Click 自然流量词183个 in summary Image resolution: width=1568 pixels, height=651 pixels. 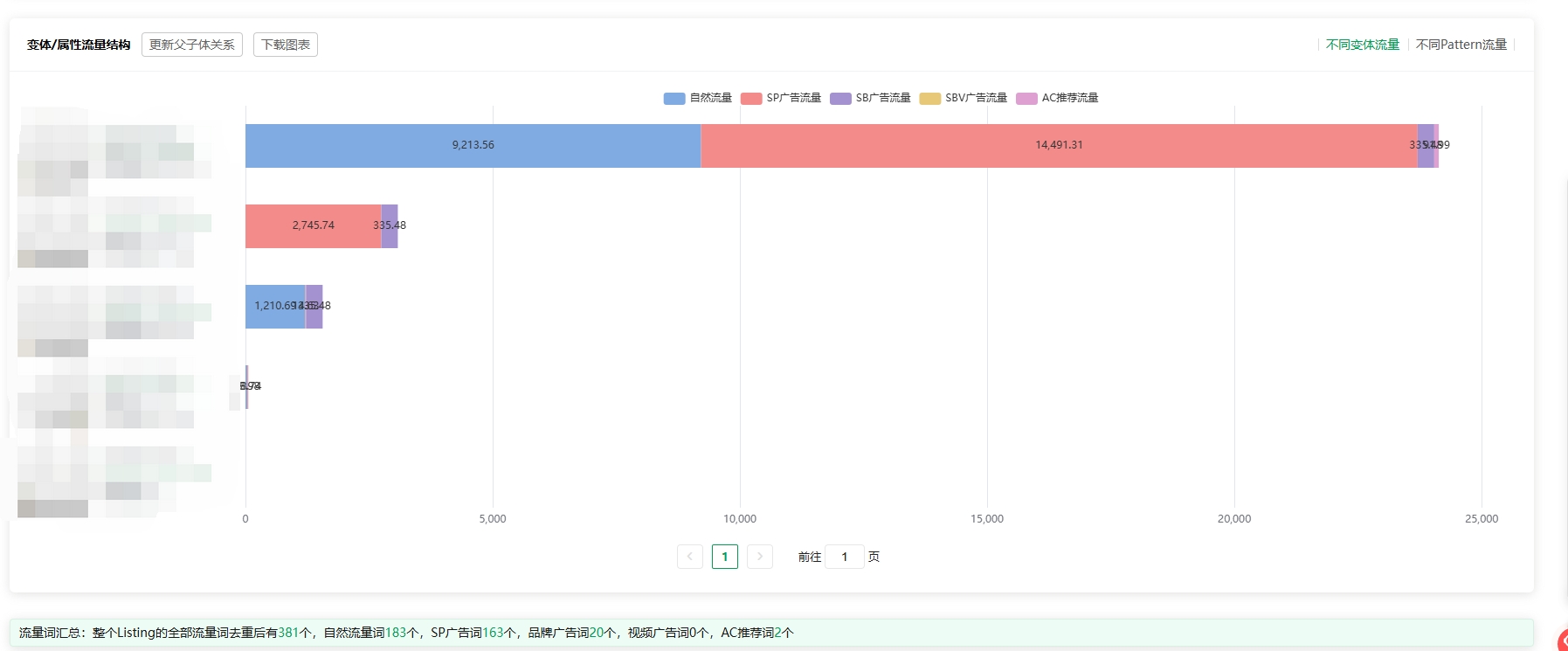[371, 633]
